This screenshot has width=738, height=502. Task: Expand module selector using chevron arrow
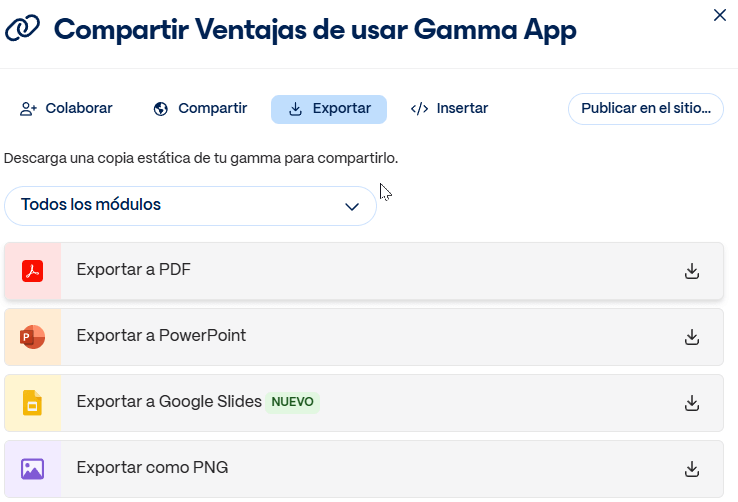click(x=352, y=207)
